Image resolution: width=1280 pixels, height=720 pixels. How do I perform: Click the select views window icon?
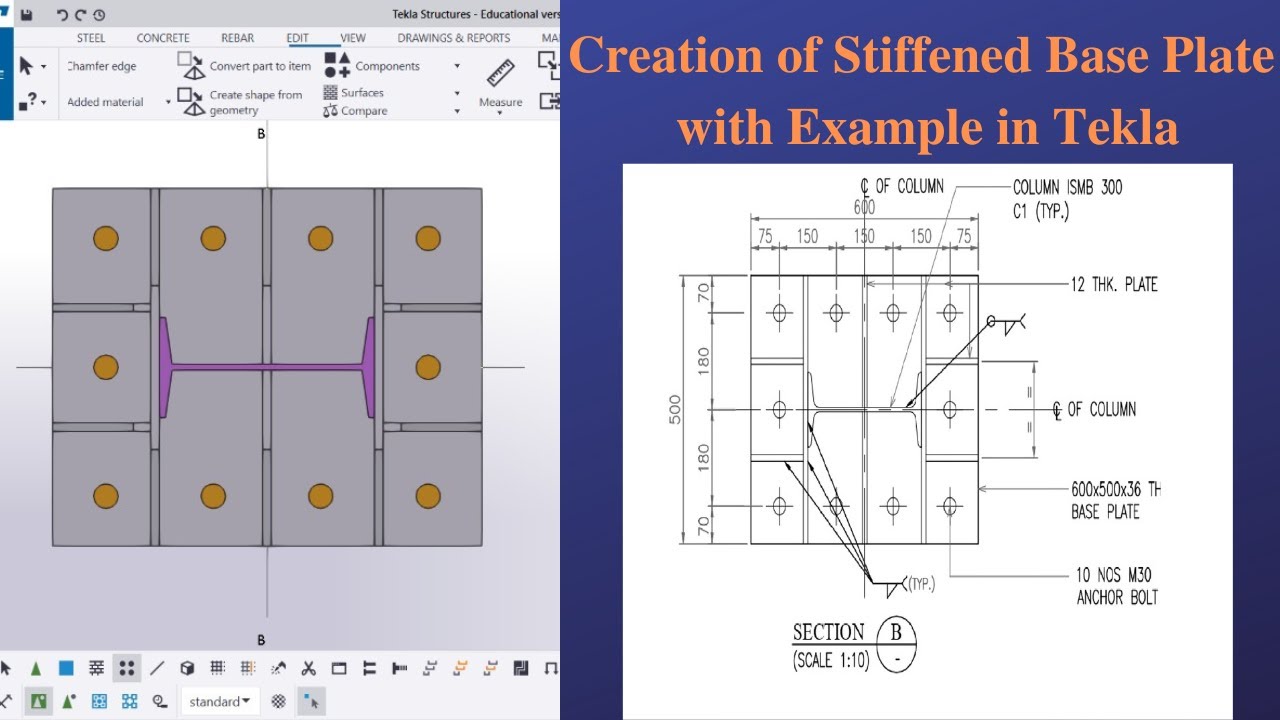coord(339,668)
